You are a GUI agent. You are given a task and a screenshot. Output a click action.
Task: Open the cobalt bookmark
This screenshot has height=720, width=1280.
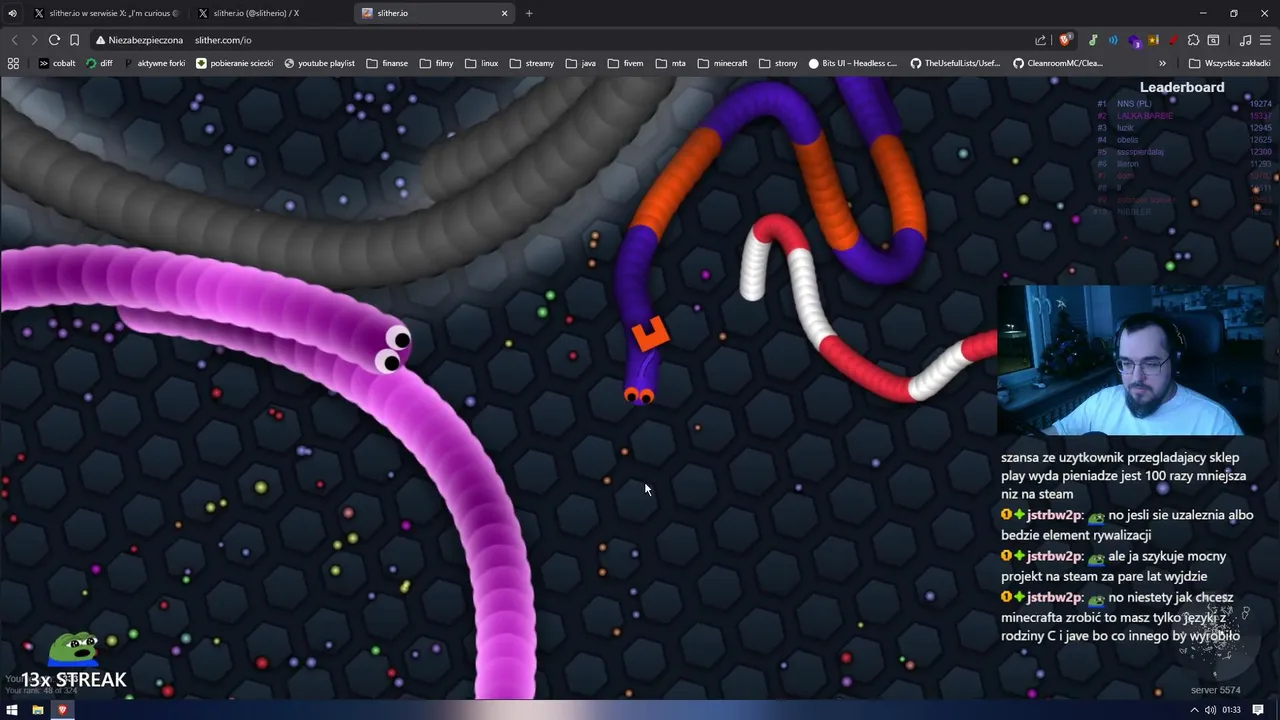point(57,63)
